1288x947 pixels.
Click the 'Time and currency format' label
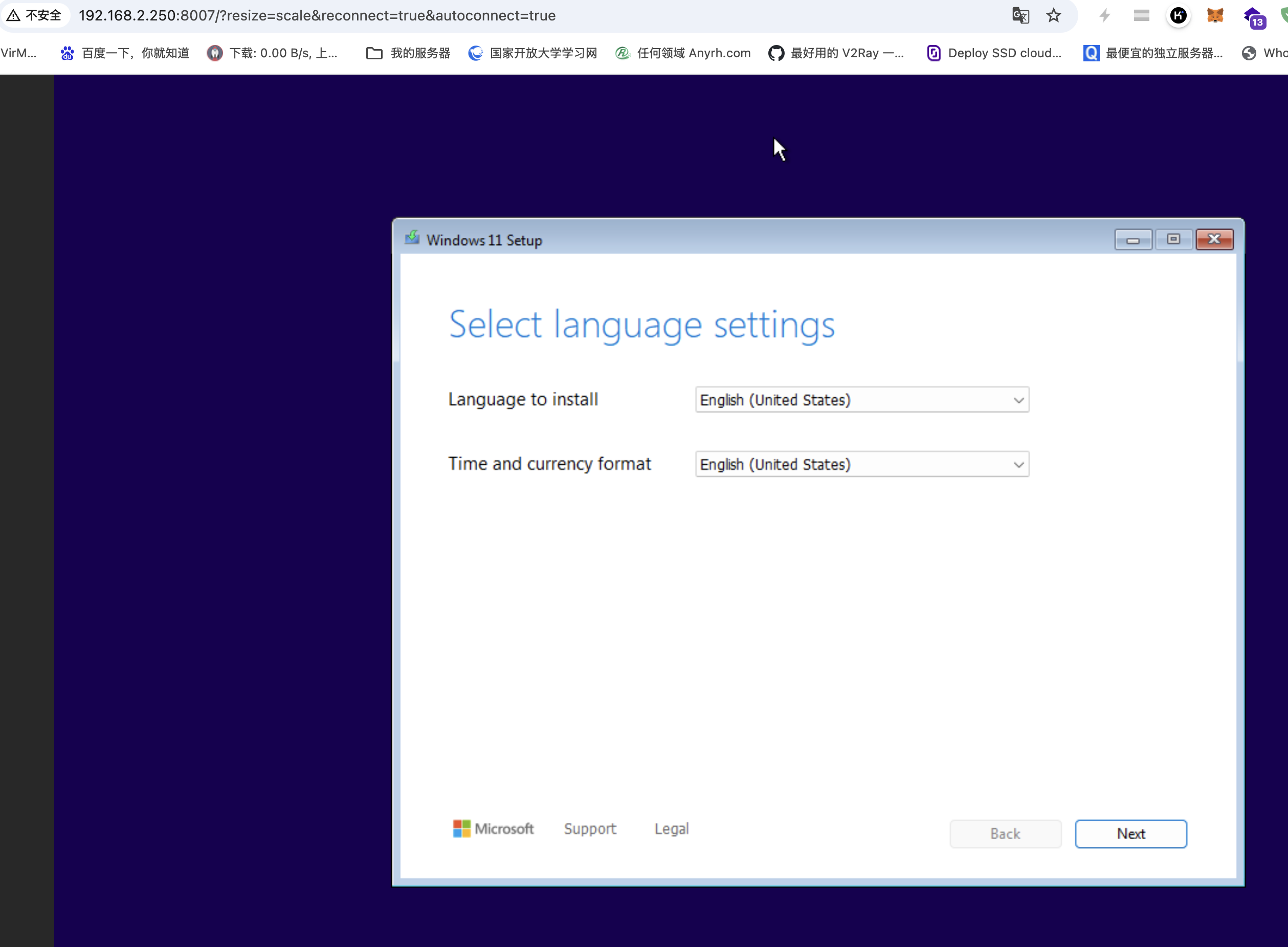click(x=549, y=463)
